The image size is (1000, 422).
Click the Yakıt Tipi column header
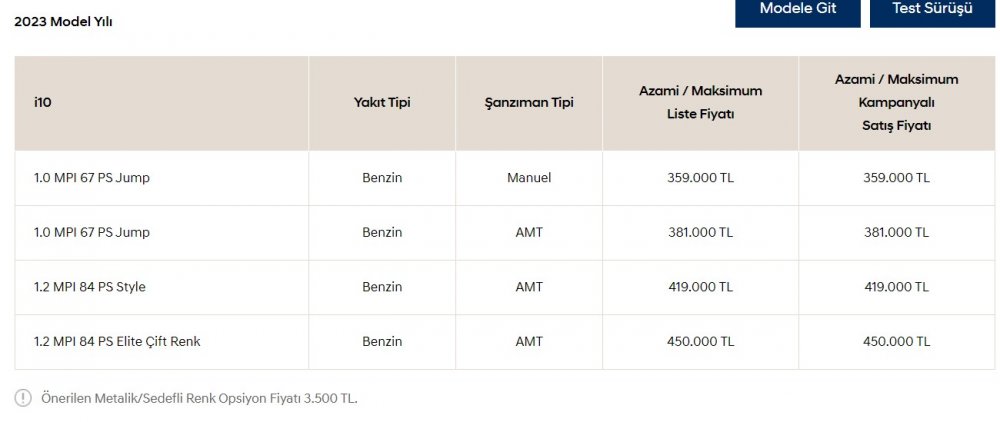(382, 102)
